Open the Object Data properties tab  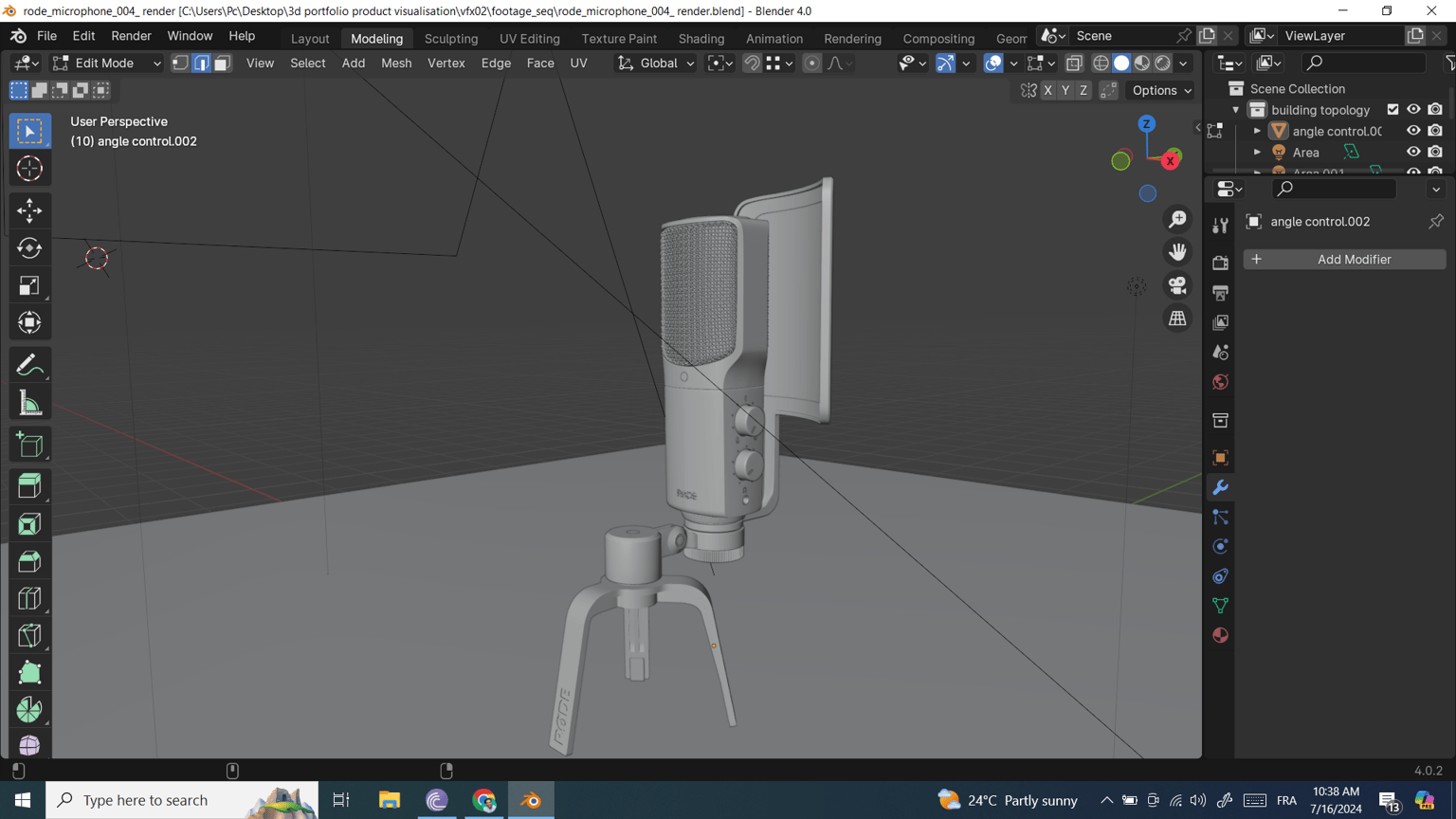(1220, 606)
